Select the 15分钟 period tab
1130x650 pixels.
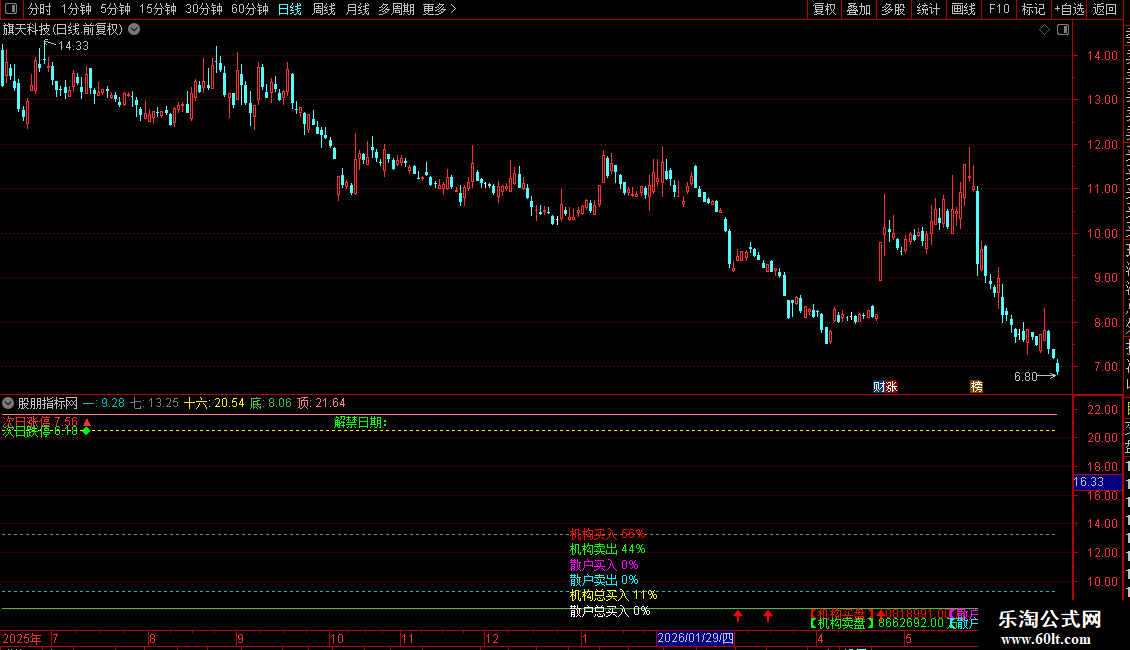(158, 9)
